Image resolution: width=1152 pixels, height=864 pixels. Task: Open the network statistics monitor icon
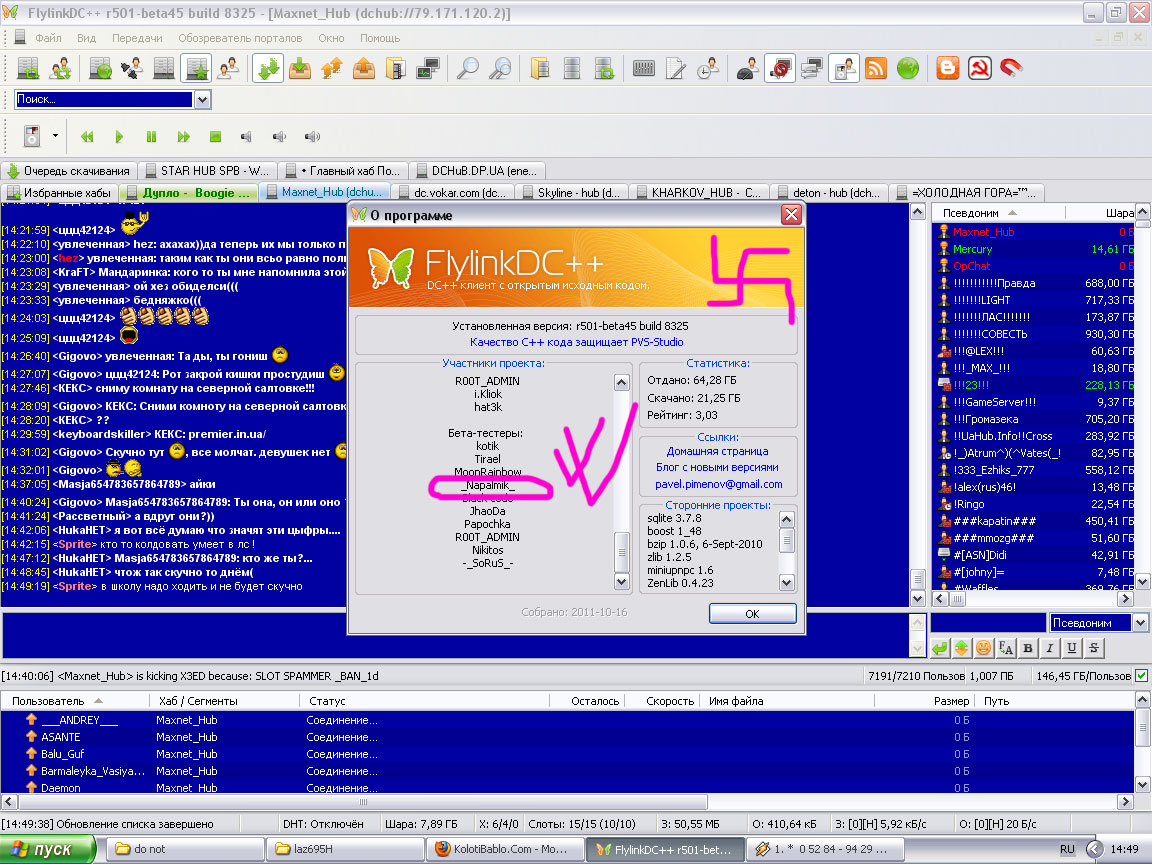coord(428,69)
